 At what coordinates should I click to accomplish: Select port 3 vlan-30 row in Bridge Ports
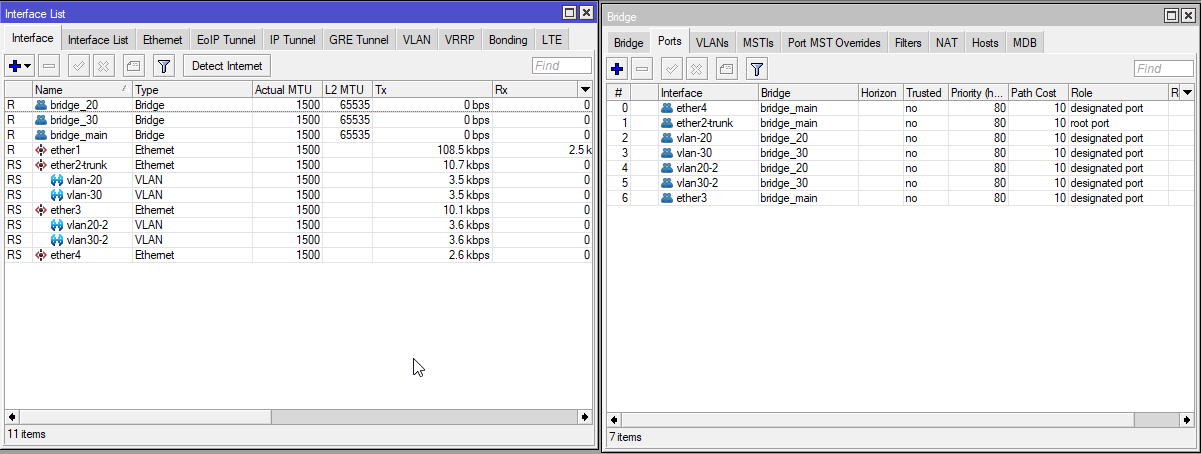(x=900, y=153)
